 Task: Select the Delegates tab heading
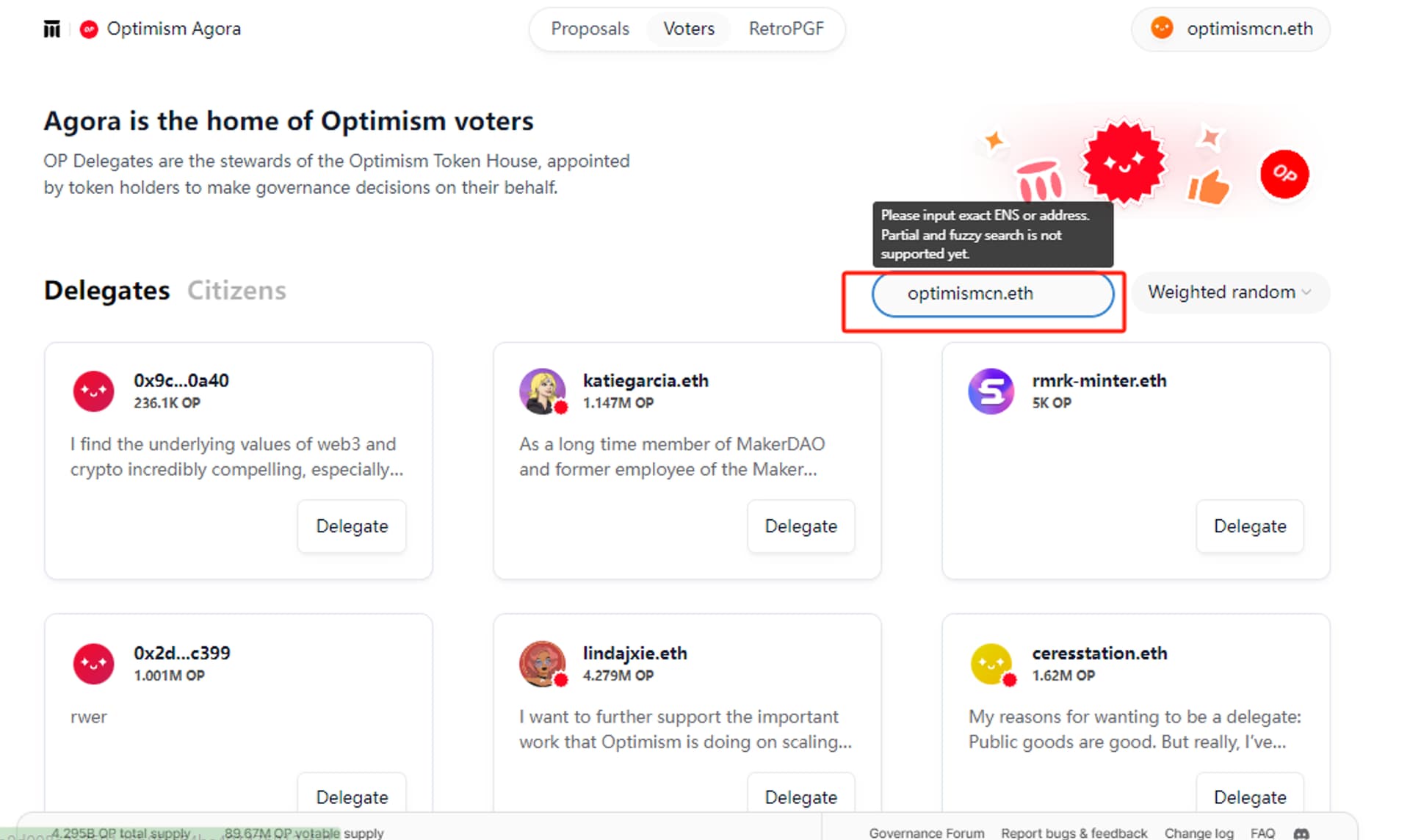point(106,291)
